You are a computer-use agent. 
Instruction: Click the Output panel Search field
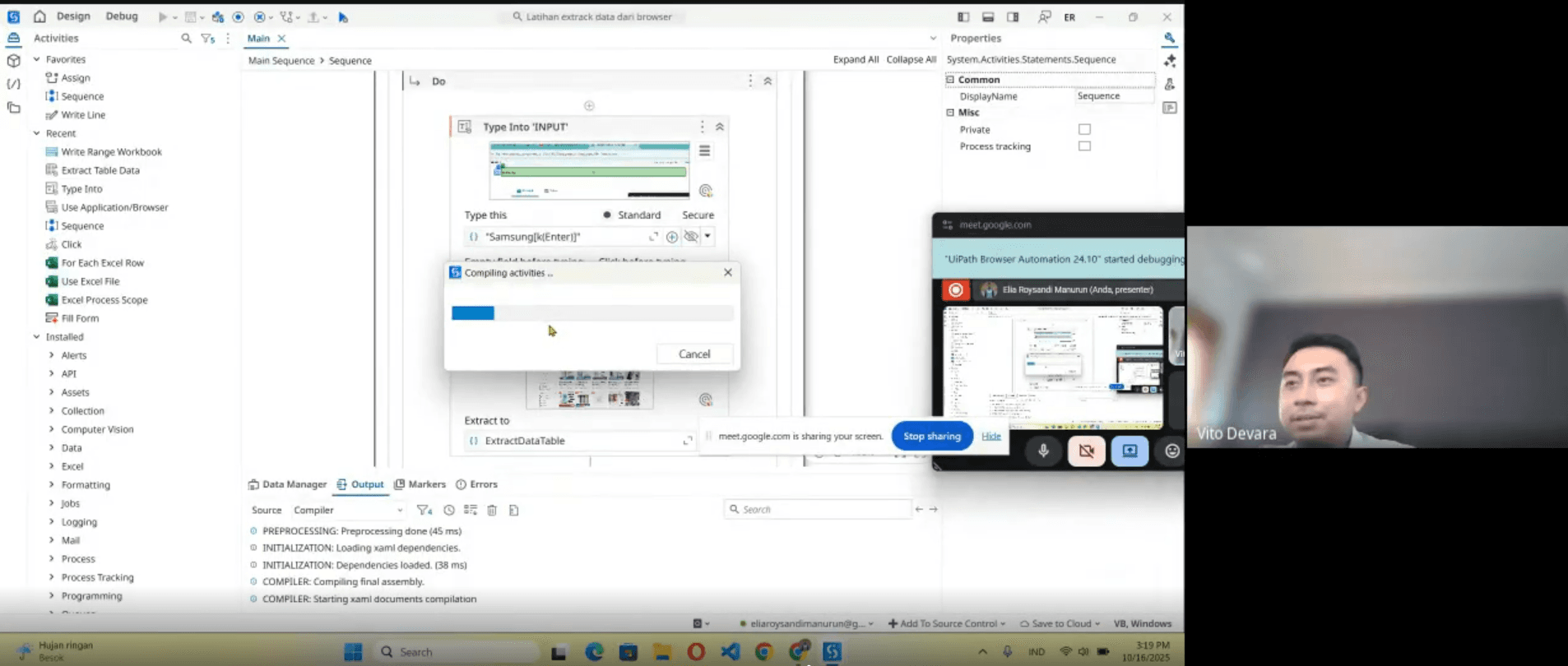[x=818, y=510]
